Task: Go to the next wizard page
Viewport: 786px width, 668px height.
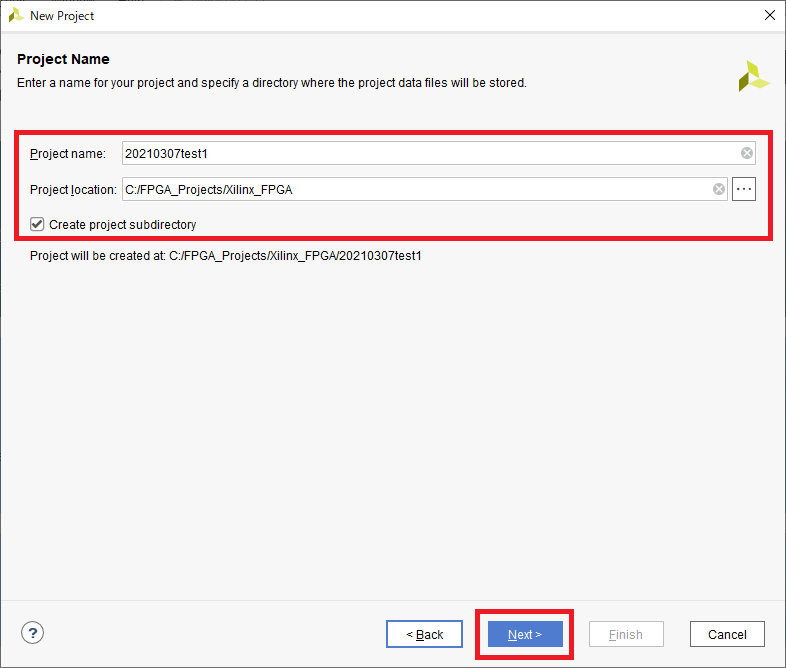Action: [x=525, y=634]
